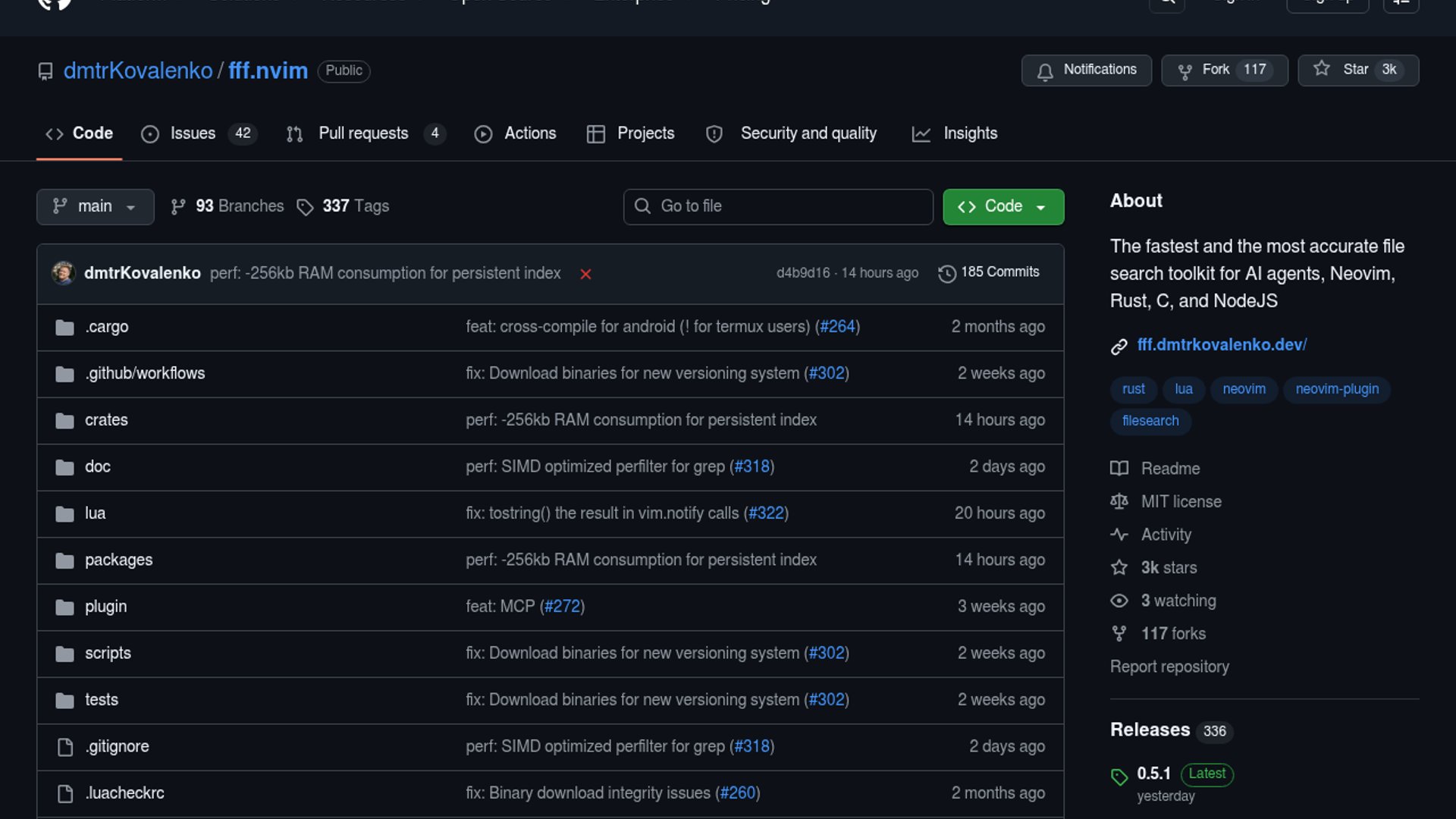Click the failed status red X icon
1456x819 pixels.
[585, 274]
